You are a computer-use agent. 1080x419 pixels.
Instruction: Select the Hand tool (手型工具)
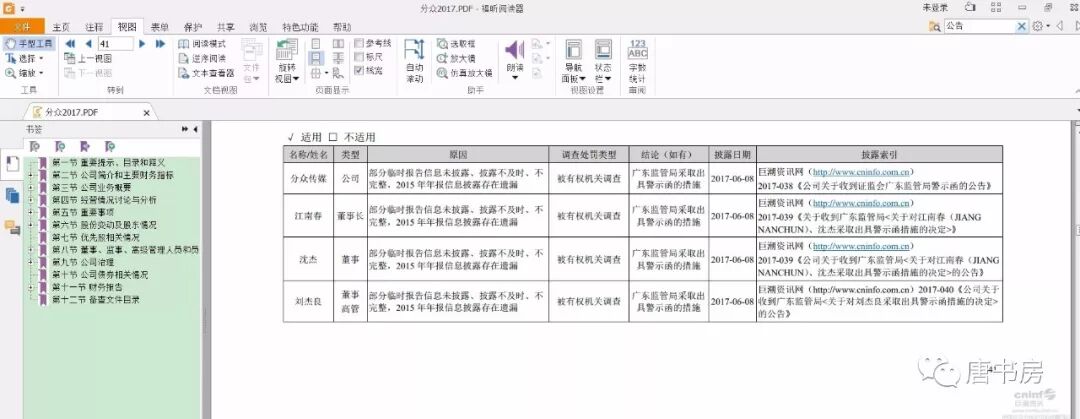(30, 43)
